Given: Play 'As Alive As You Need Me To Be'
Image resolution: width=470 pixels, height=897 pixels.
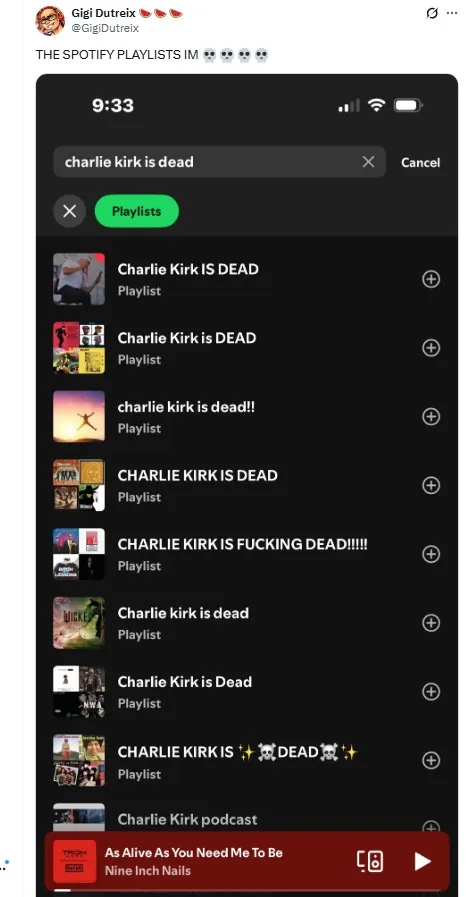Looking at the screenshot, I should click(422, 861).
